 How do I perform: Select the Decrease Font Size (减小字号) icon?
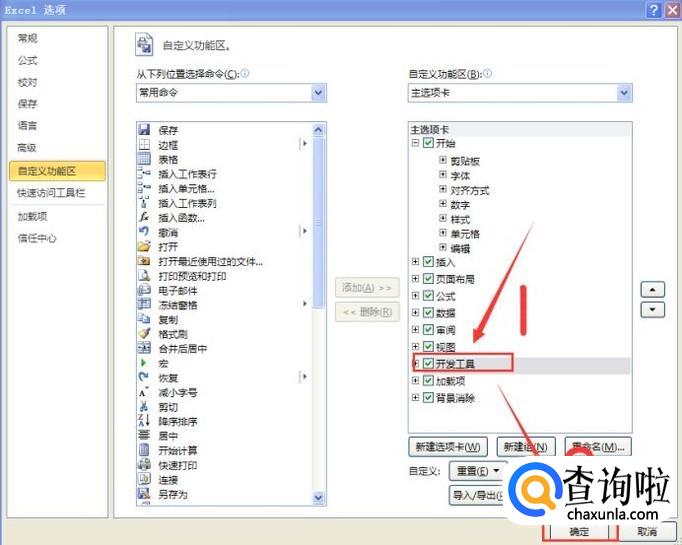click(x=144, y=392)
